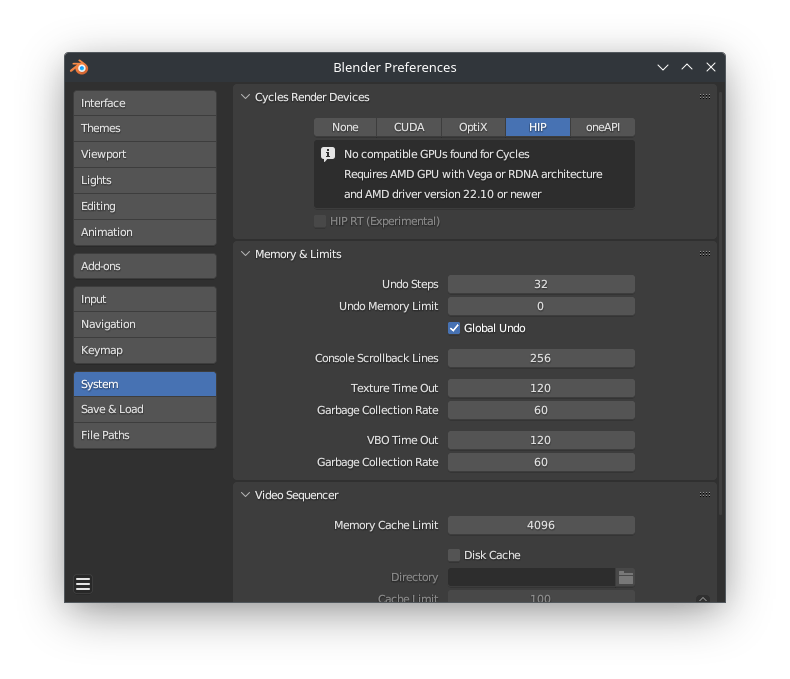Open the Save & Load preferences category
This screenshot has height=679, width=790.
[145, 409]
